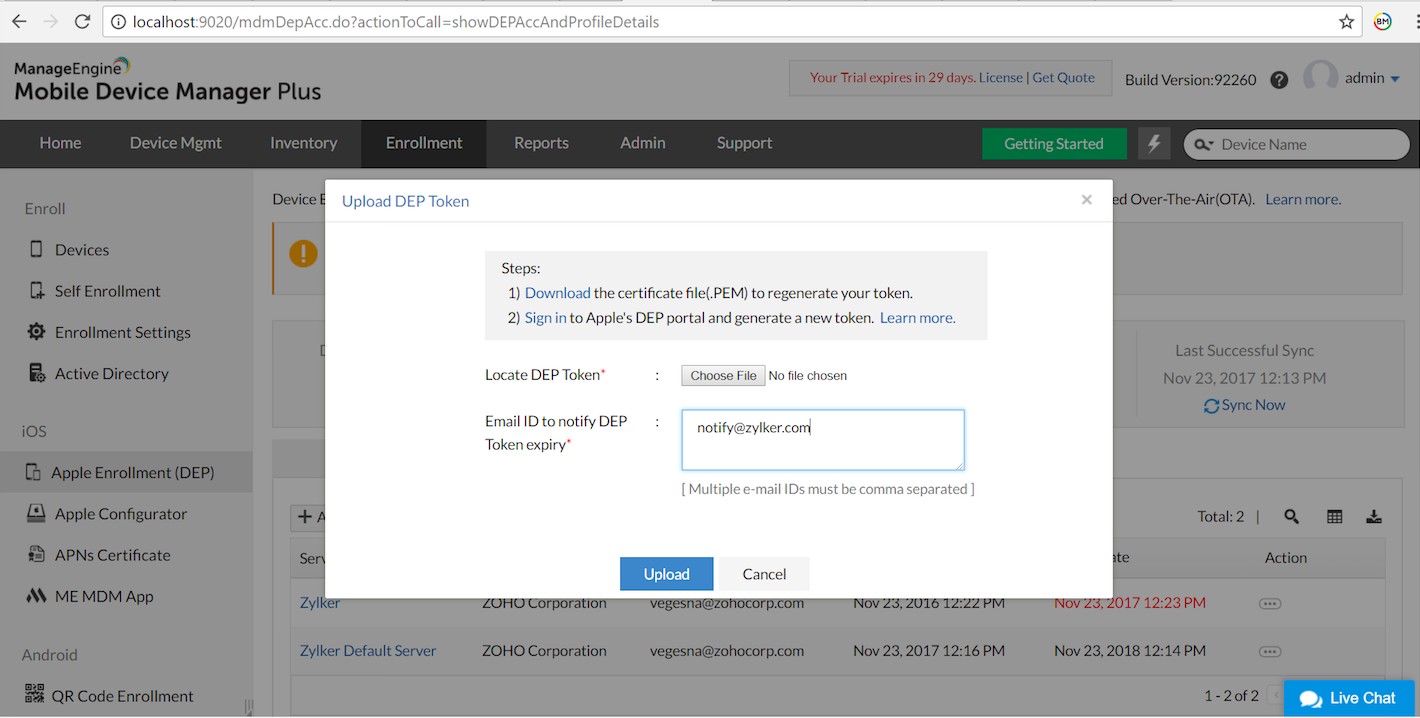Screen dimensions: 1420x718
Task: Click the Choose File button
Action: click(x=723, y=375)
